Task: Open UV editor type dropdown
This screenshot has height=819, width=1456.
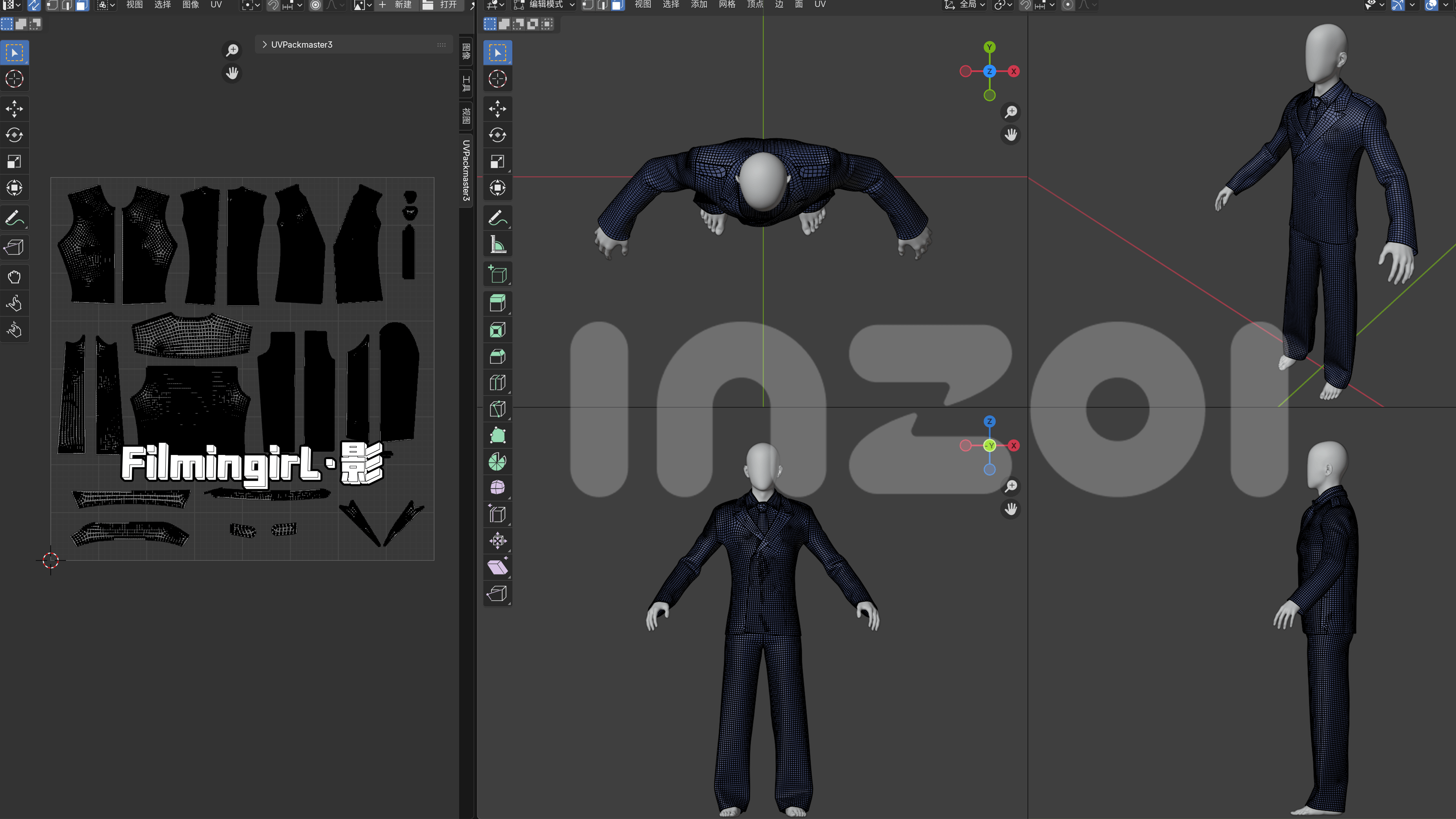Action: pos(11,5)
